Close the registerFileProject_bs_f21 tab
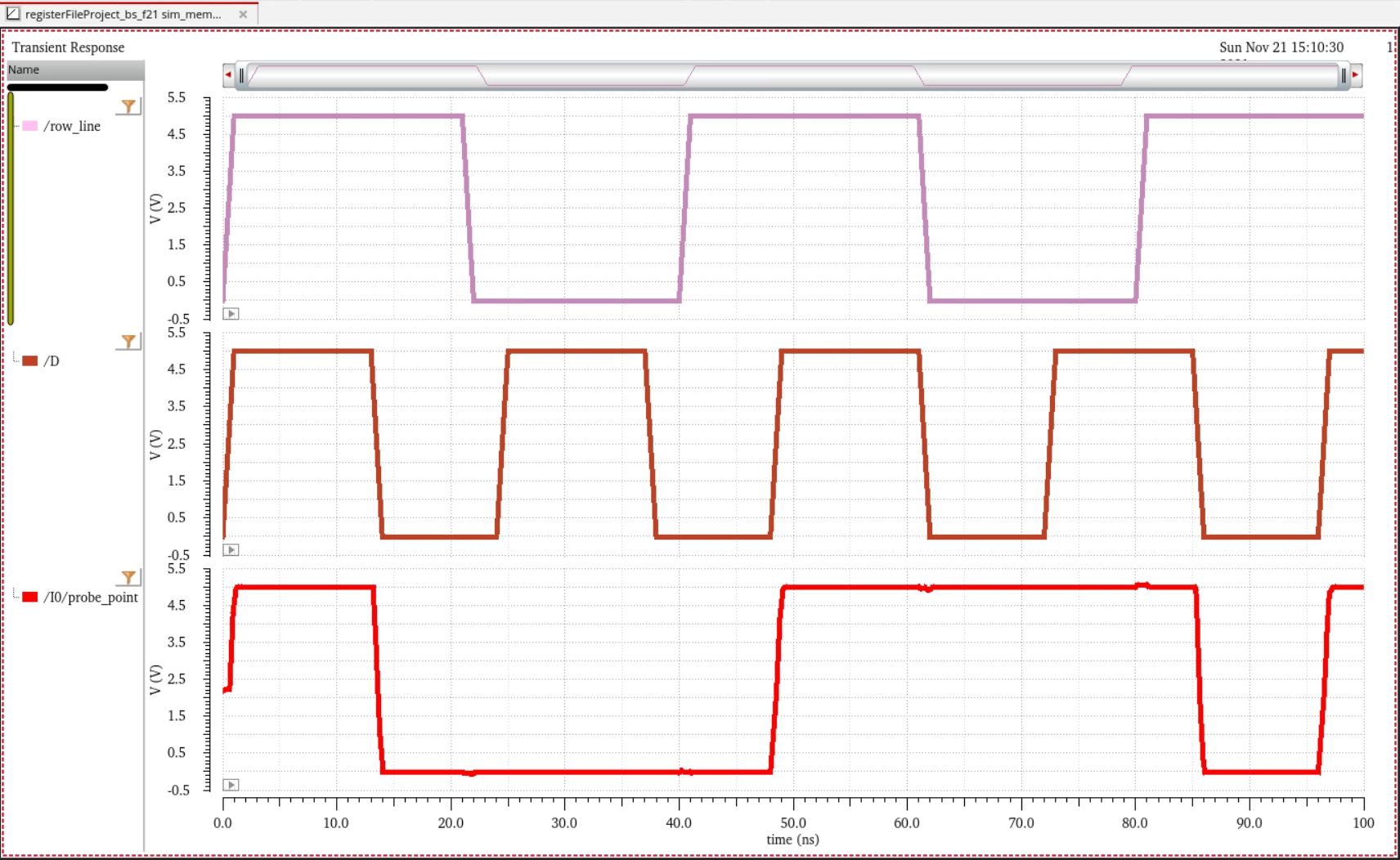This screenshot has width=1400, height=860. (243, 14)
